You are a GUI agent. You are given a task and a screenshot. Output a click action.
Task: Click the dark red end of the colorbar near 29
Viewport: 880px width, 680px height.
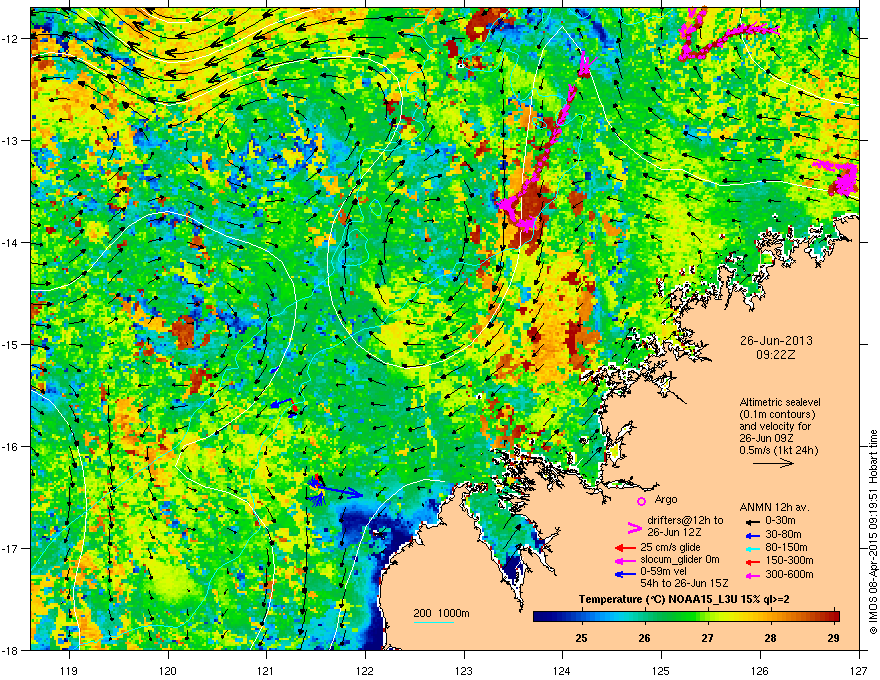tap(835, 617)
